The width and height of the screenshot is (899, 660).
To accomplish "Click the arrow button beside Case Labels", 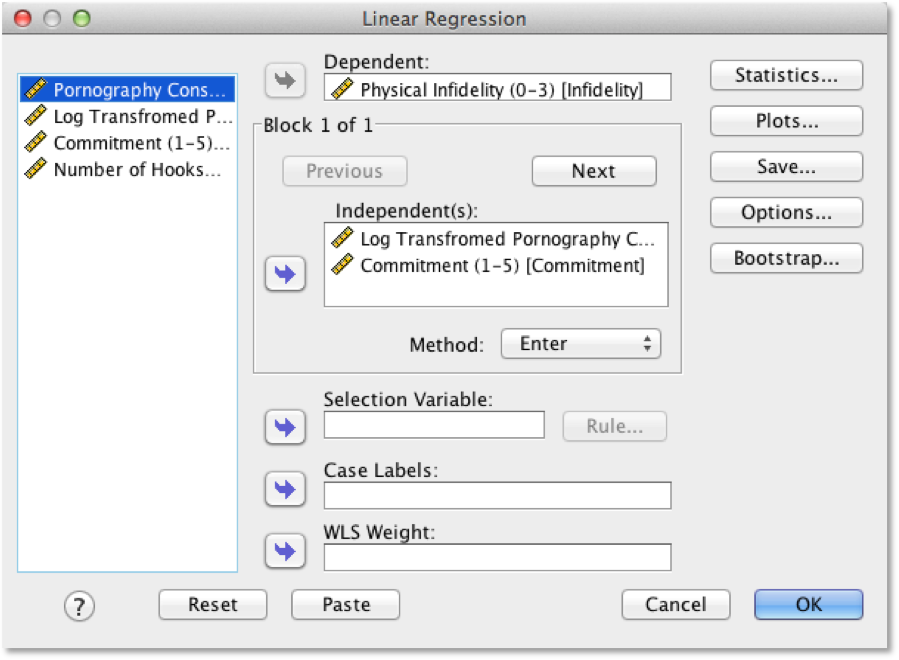I will click(x=285, y=489).
